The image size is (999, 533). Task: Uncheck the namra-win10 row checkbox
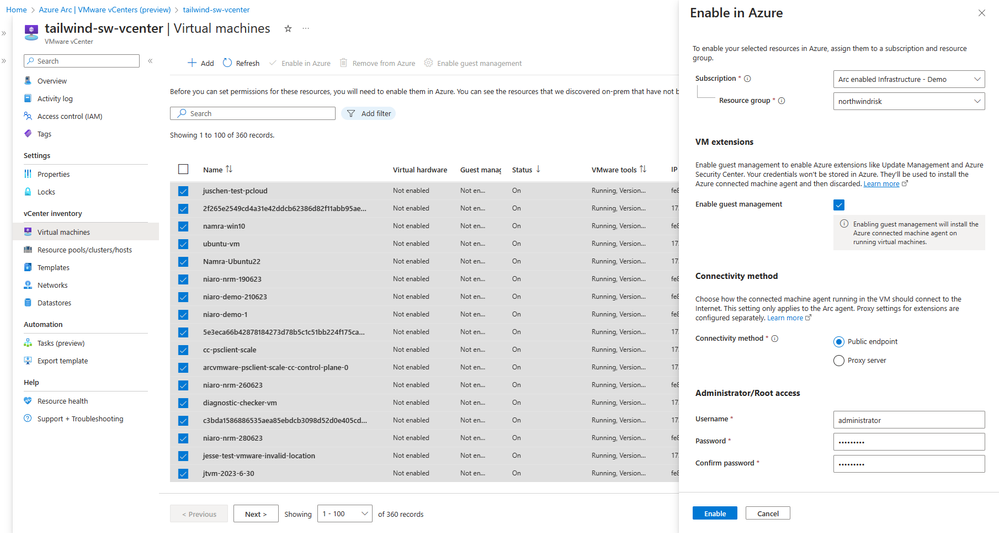click(x=183, y=226)
